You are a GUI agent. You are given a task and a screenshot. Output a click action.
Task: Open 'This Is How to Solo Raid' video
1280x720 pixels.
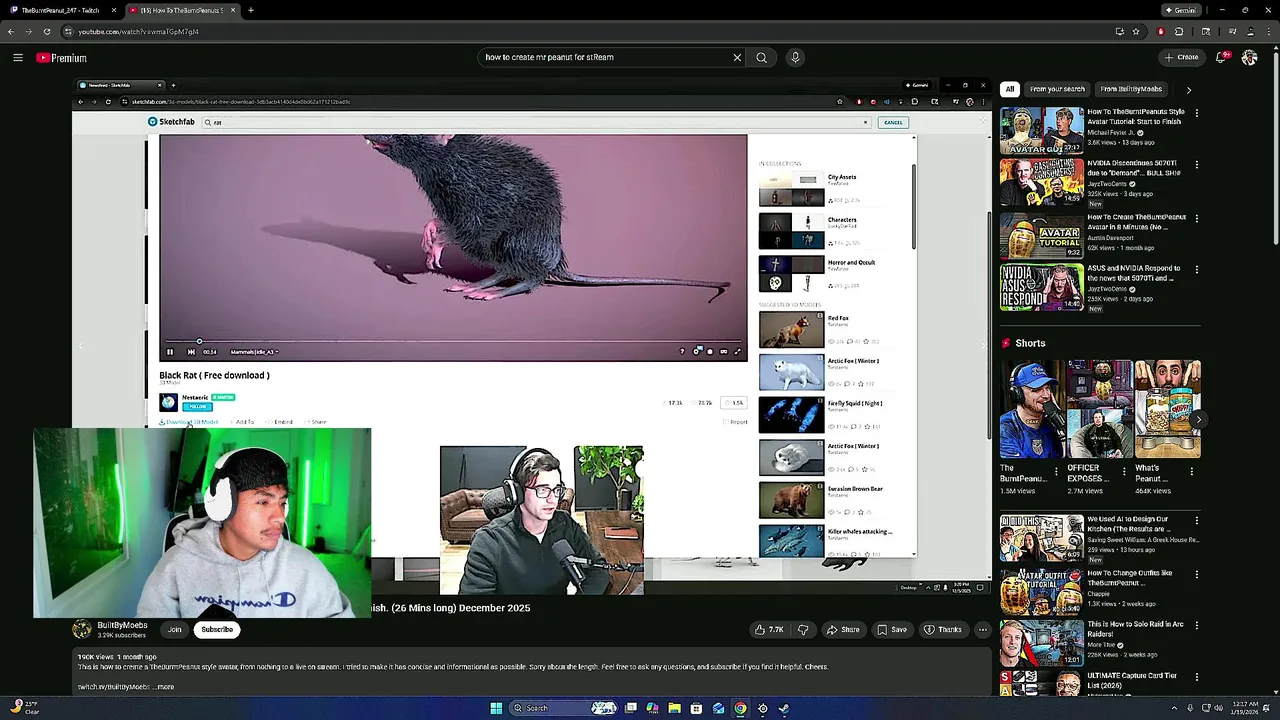coord(1041,643)
